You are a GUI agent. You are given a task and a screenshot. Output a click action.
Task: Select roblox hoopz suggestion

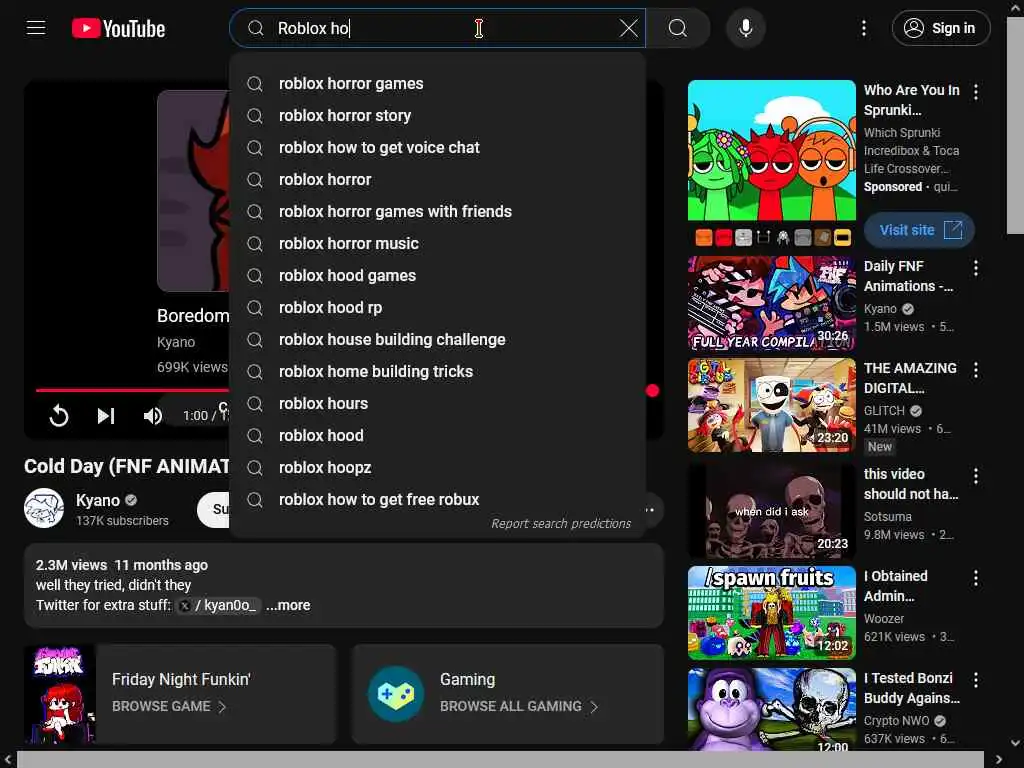(438, 468)
